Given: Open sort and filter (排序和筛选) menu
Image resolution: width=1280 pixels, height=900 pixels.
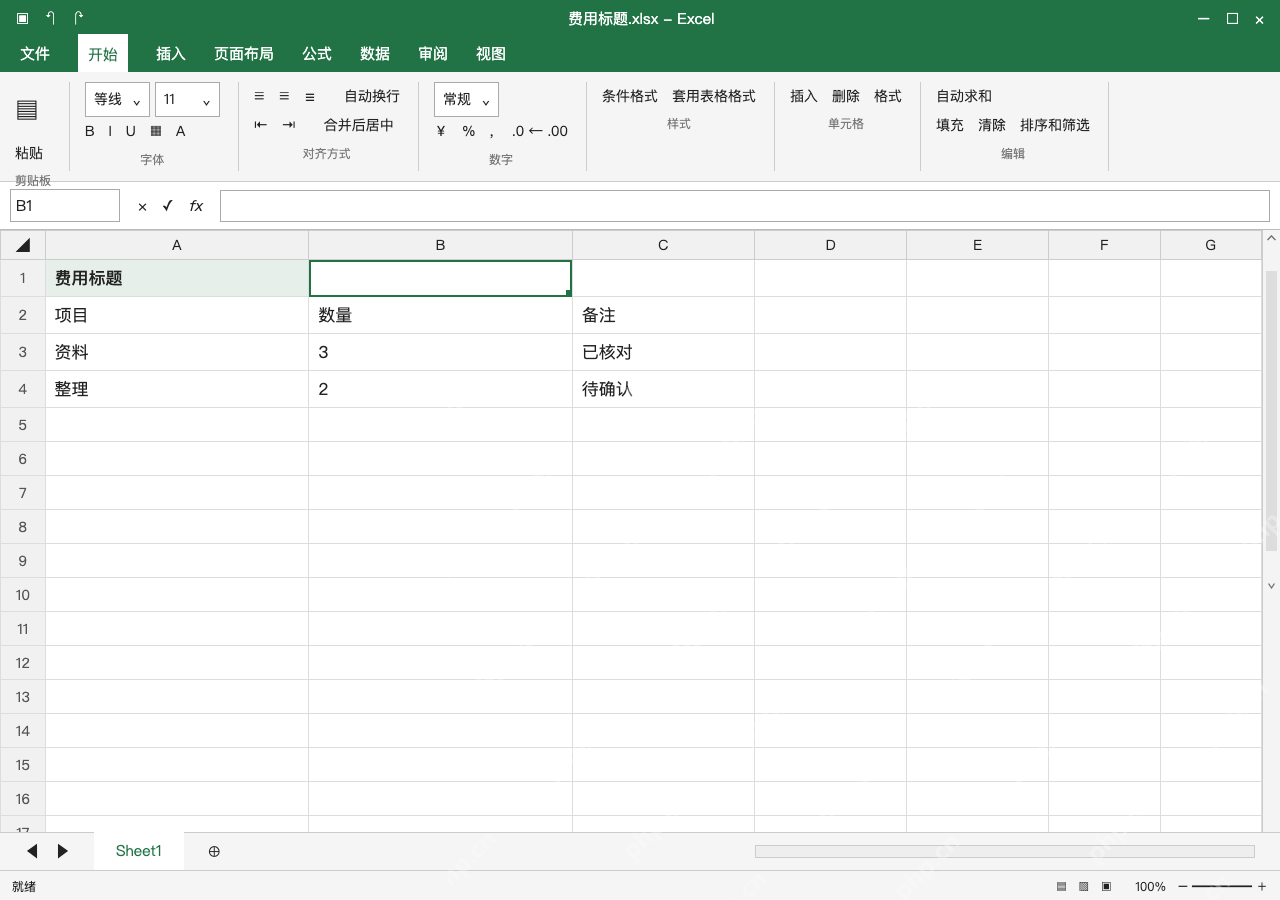Looking at the screenshot, I should coord(1055,125).
